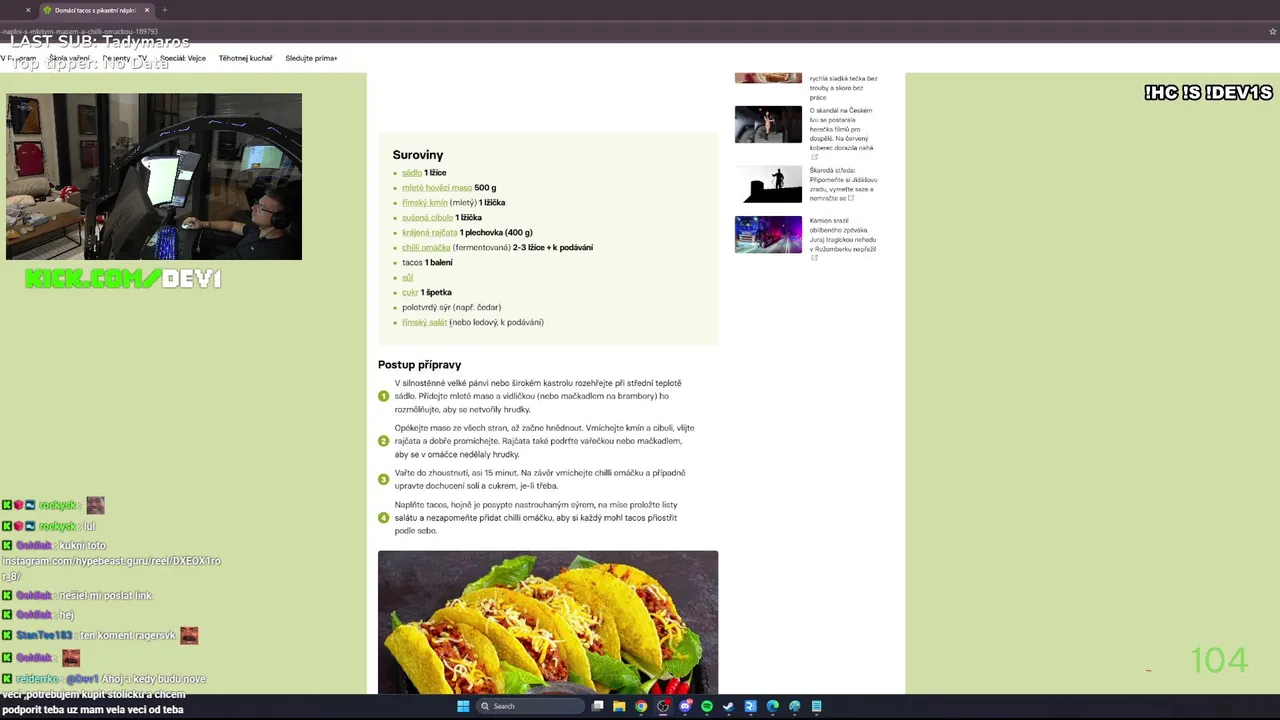Open the Notepad taskbar icon
Viewport: 1280px width, 720px height.
[817, 706]
